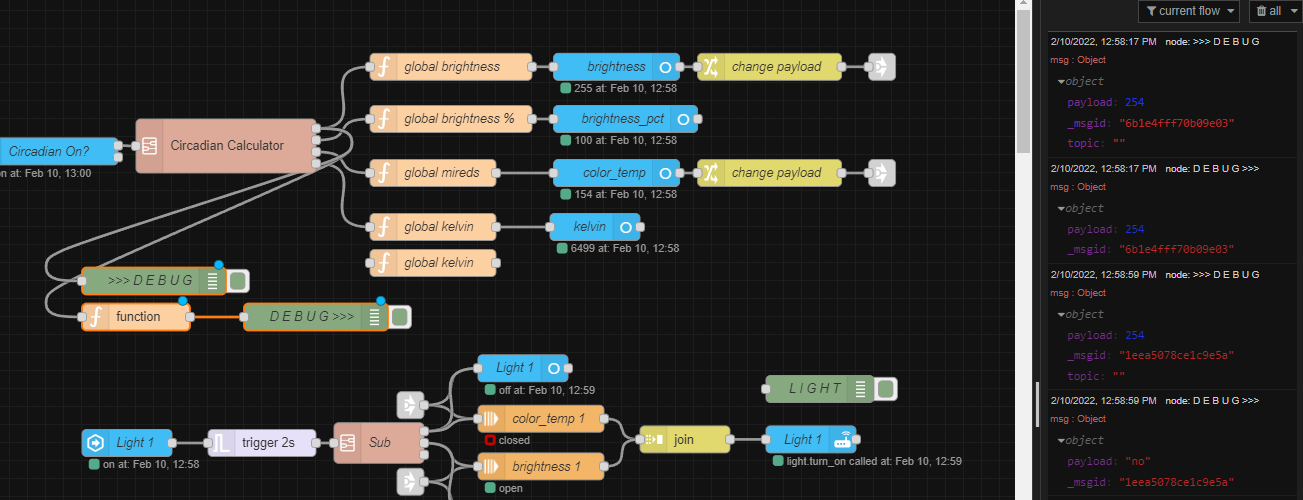Click the trigger 2s node
1303x500 pixels.
[x=262, y=443]
